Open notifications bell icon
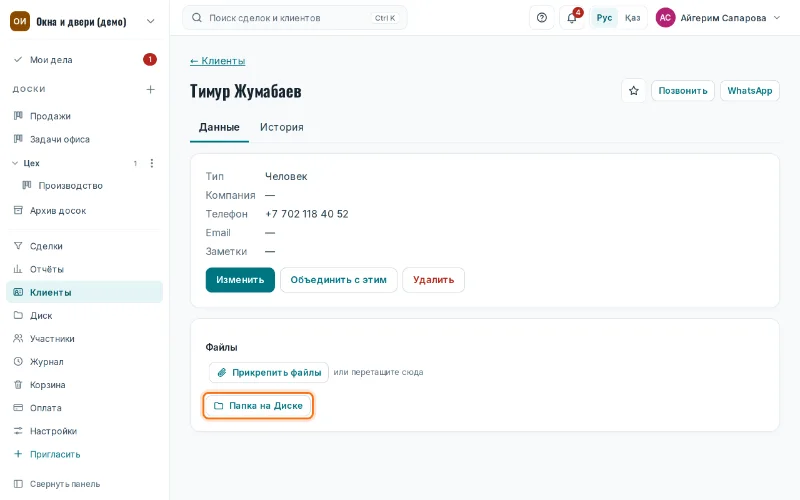The width and height of the screenshot is (800, 500). [x=572, y=18]
